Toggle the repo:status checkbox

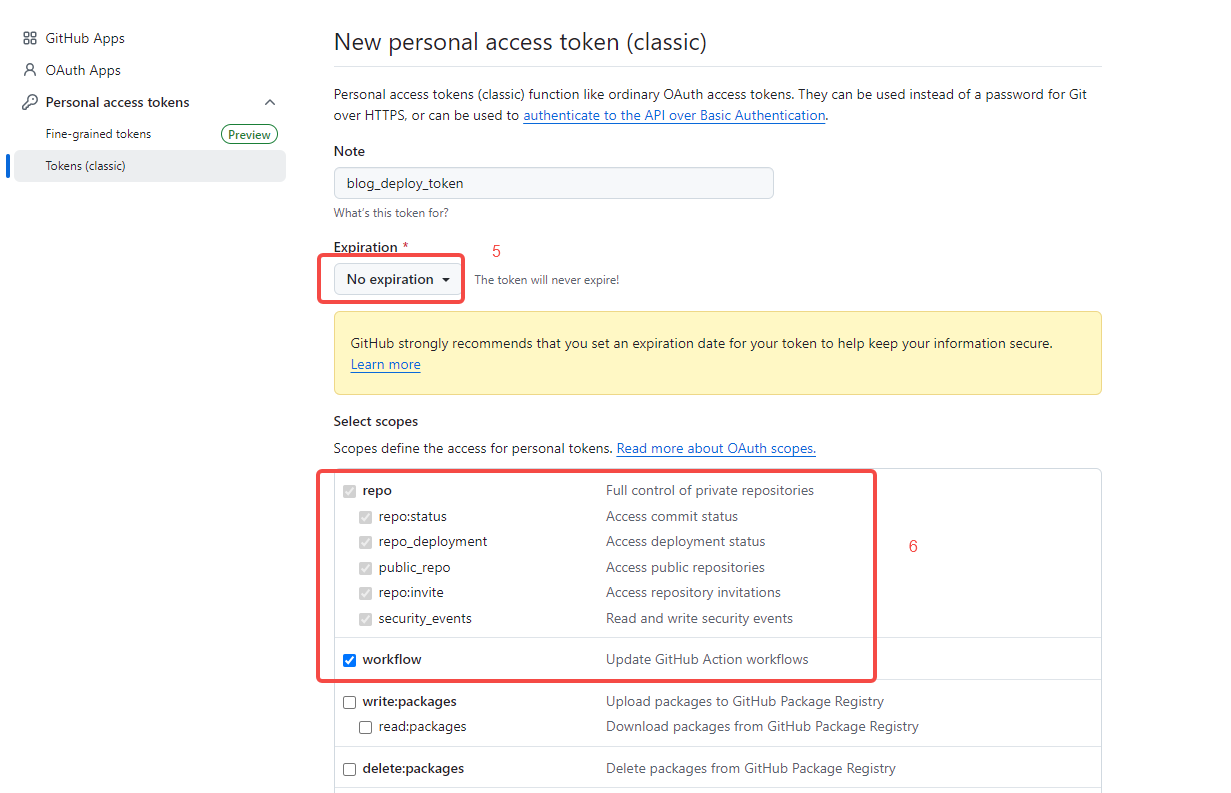click(366, 517)
